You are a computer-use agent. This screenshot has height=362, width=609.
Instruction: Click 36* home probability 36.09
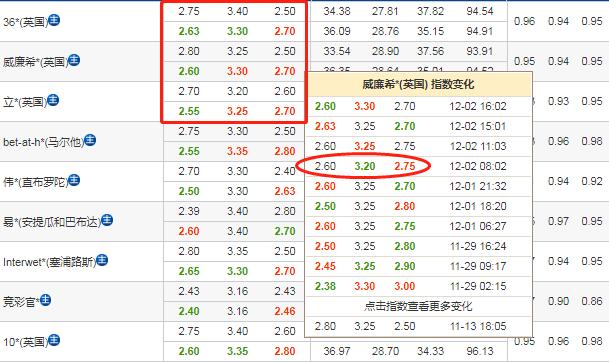(x=337, y=31)
